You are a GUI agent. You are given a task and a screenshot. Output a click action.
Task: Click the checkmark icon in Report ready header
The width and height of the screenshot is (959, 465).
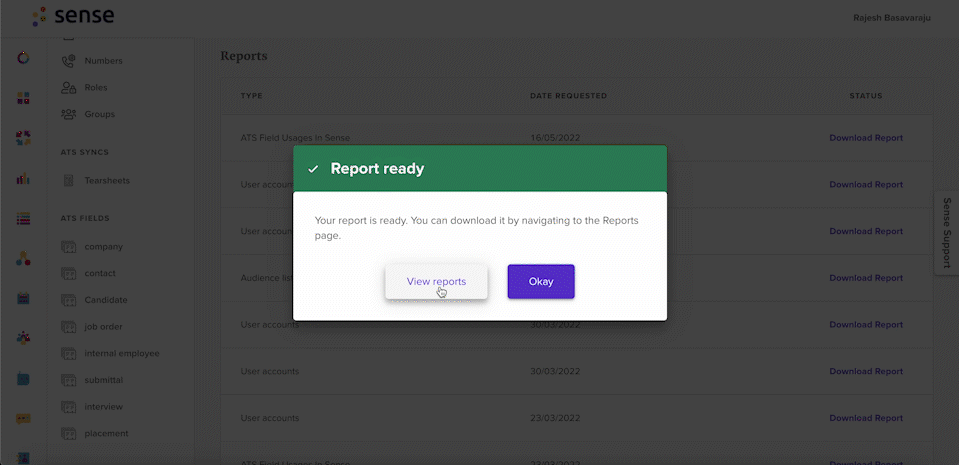(x=313, y=169)
